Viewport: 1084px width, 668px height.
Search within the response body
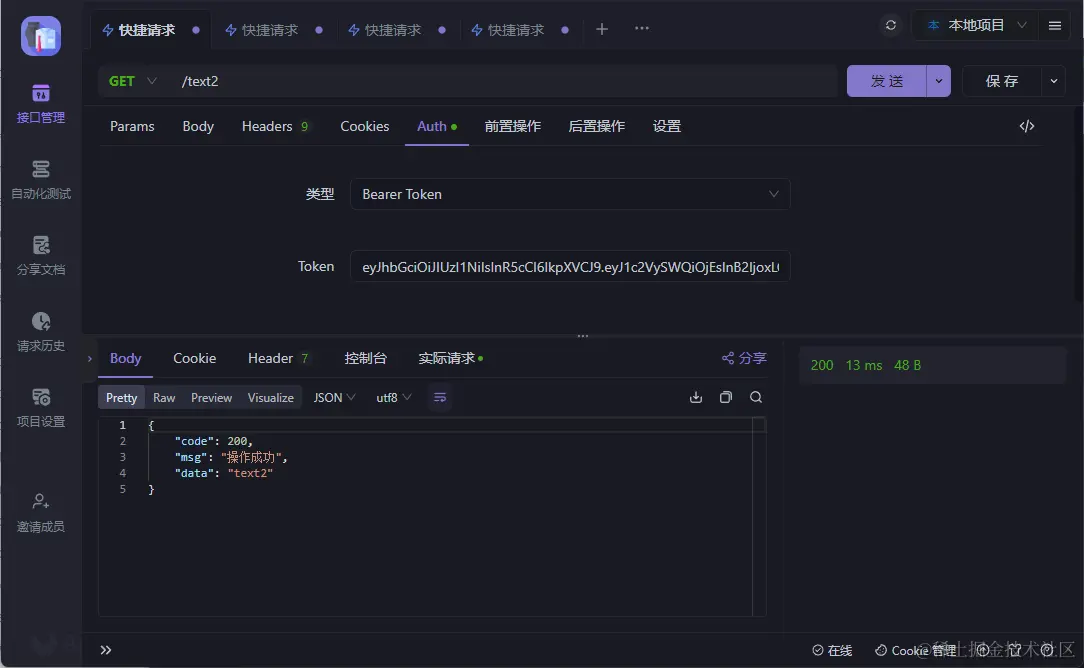tap(756, 397)
